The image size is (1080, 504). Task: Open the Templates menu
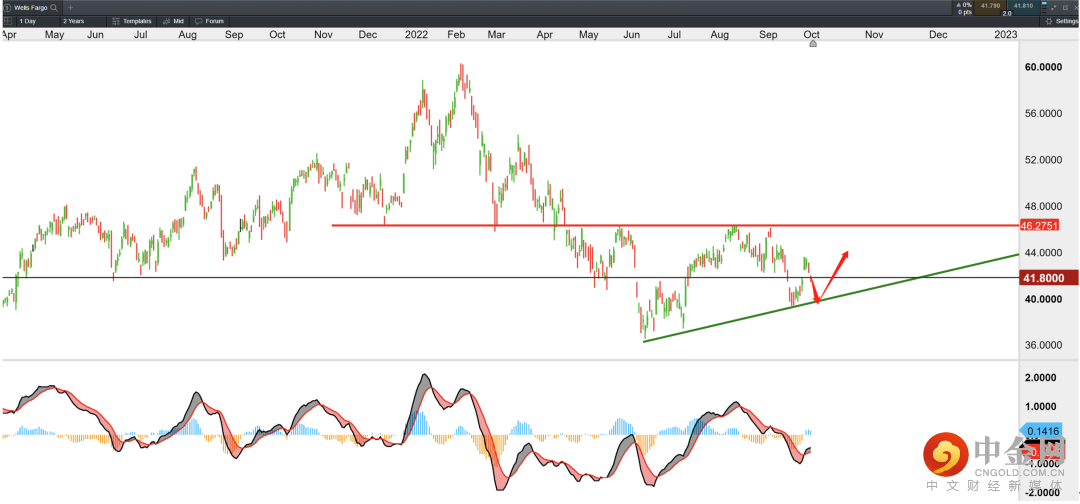coord(132,21)
